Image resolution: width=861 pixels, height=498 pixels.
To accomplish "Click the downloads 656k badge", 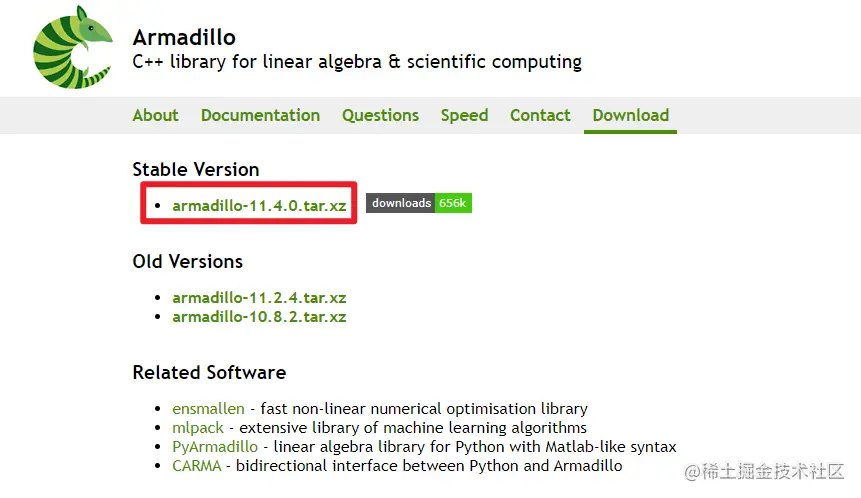I will [x=419, y=203].
